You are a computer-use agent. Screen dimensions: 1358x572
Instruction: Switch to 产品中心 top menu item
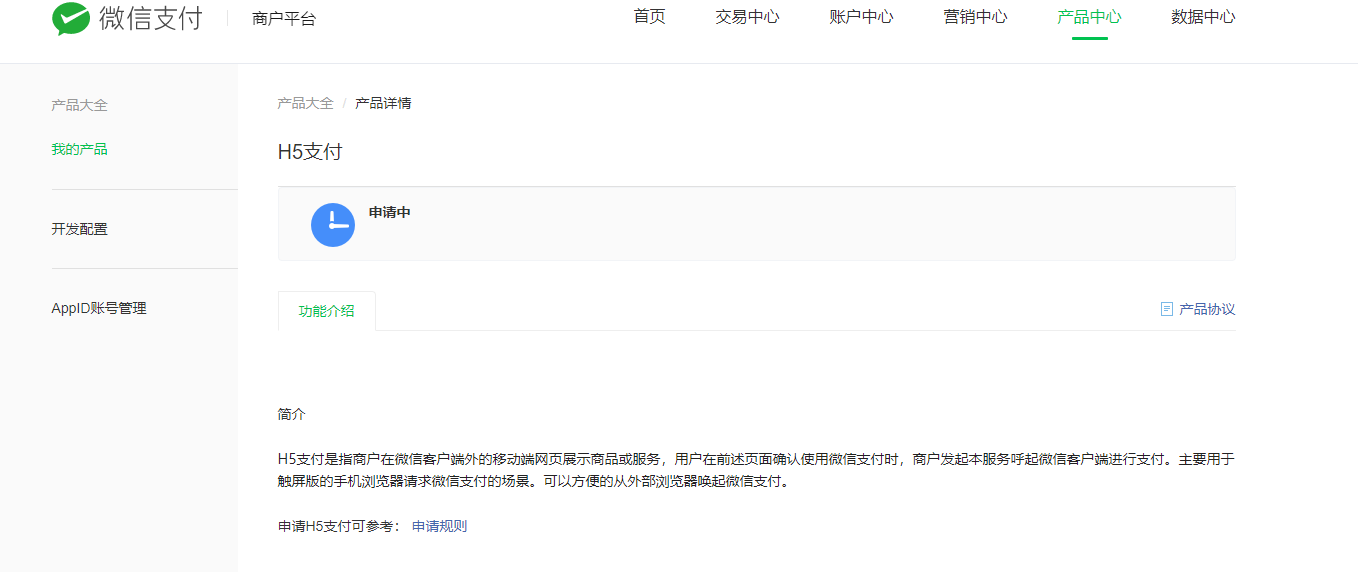pyautogui.click(x=1089, y=17)
